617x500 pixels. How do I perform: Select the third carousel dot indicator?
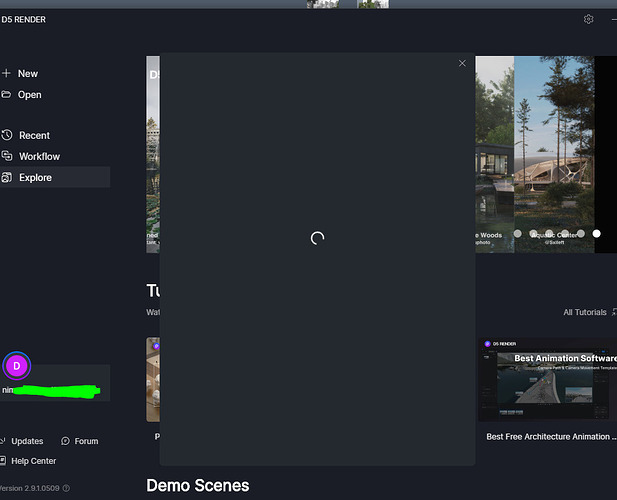pos(549,234)
